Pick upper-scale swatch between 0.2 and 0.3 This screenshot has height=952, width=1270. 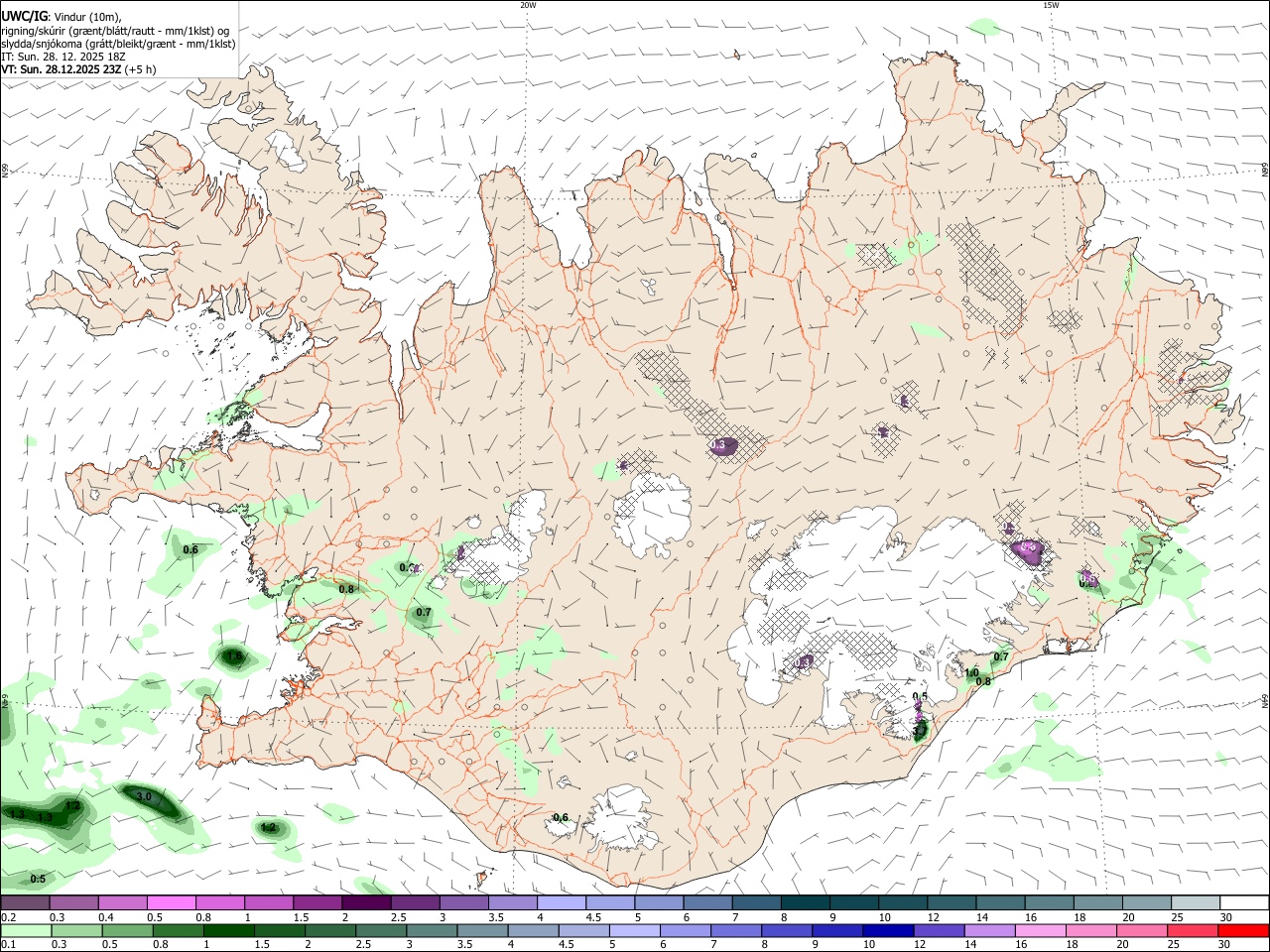point(25,903)
